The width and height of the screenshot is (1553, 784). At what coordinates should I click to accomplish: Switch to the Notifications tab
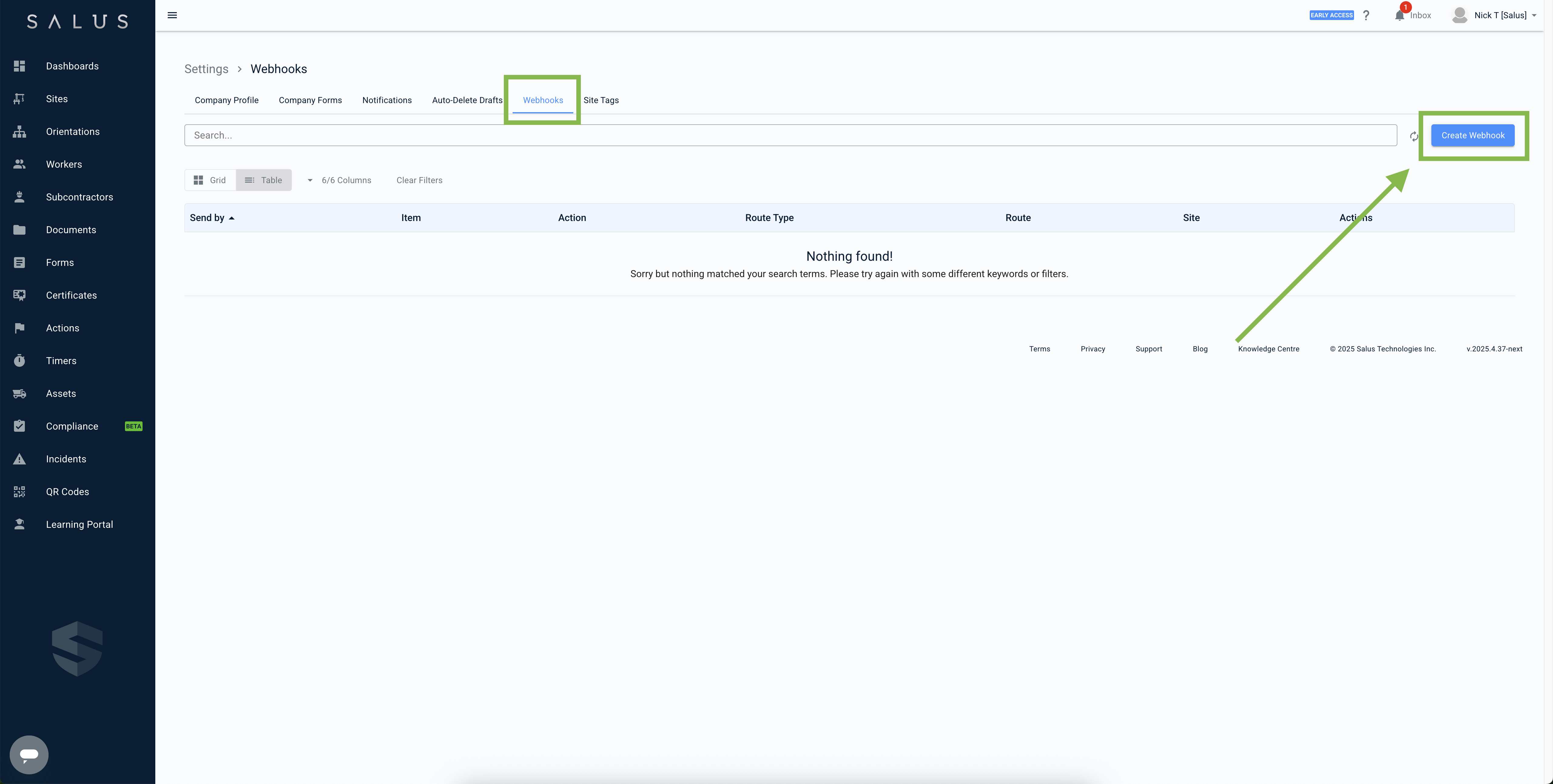[x=386, y=100]
